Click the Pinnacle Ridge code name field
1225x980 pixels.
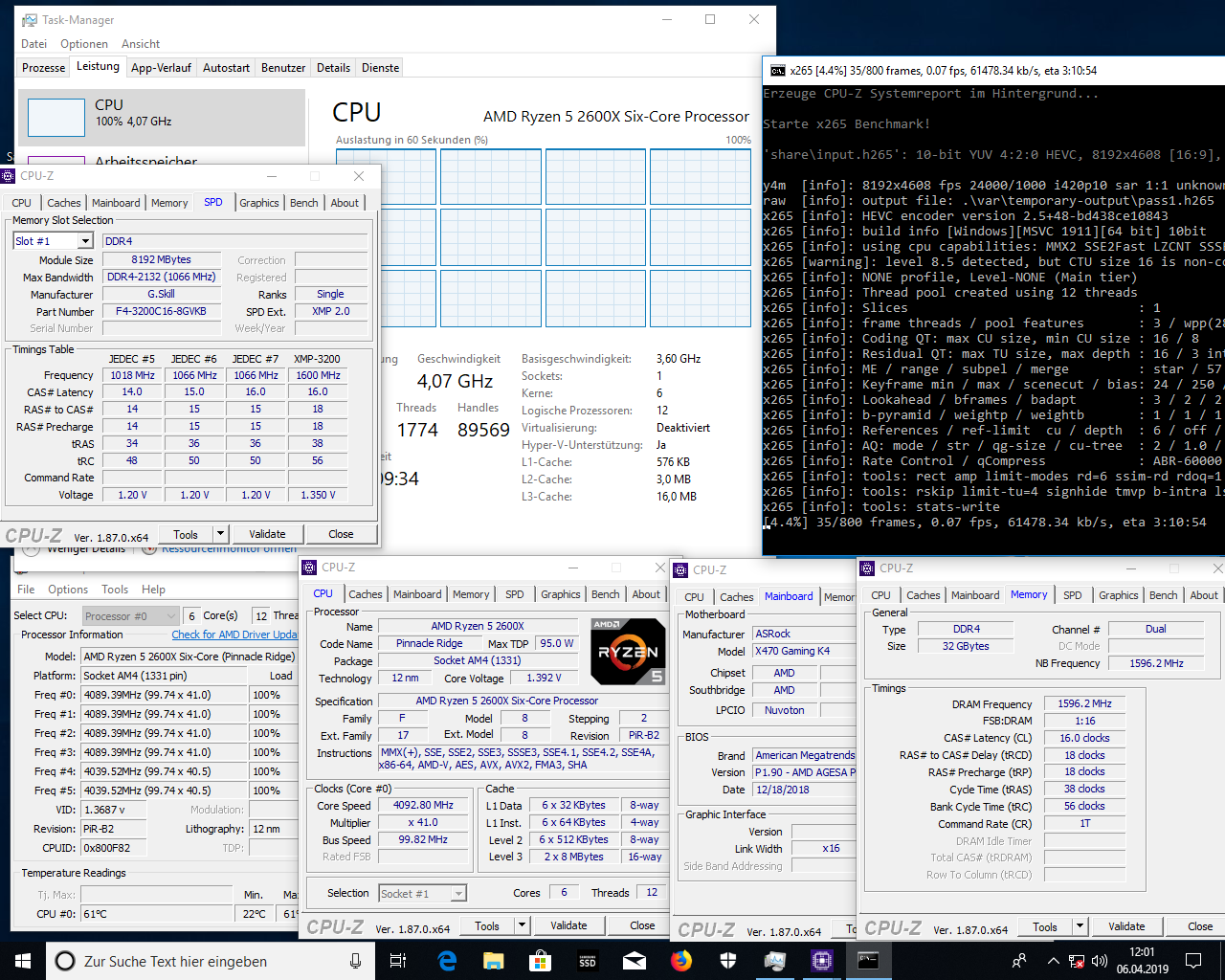pyautogui.click(x=430, y=643)
